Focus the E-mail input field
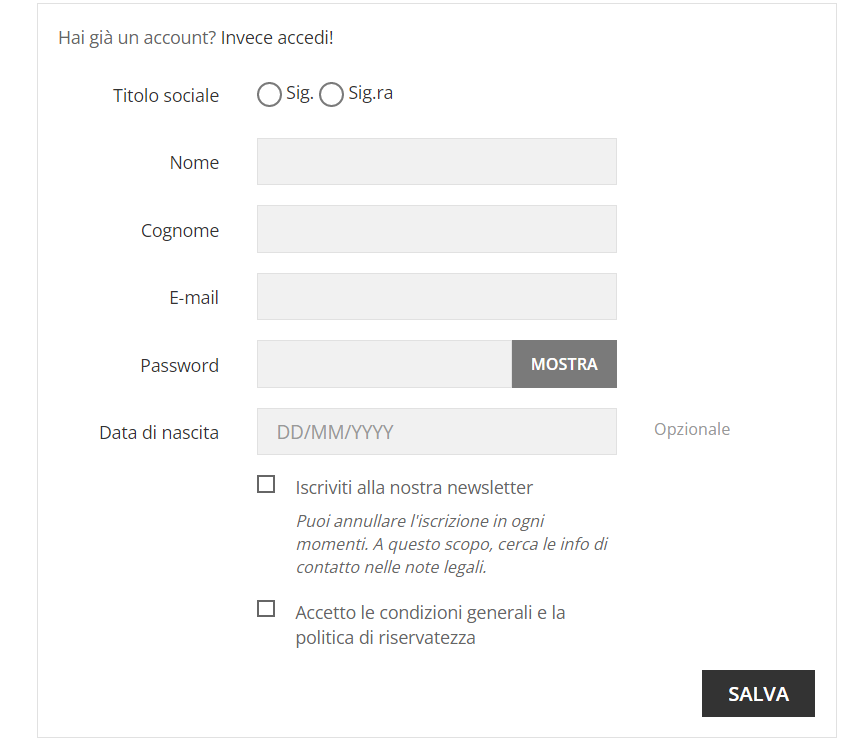Image resolution: width=853 pixels, height=740 pixels. [436, 297]
